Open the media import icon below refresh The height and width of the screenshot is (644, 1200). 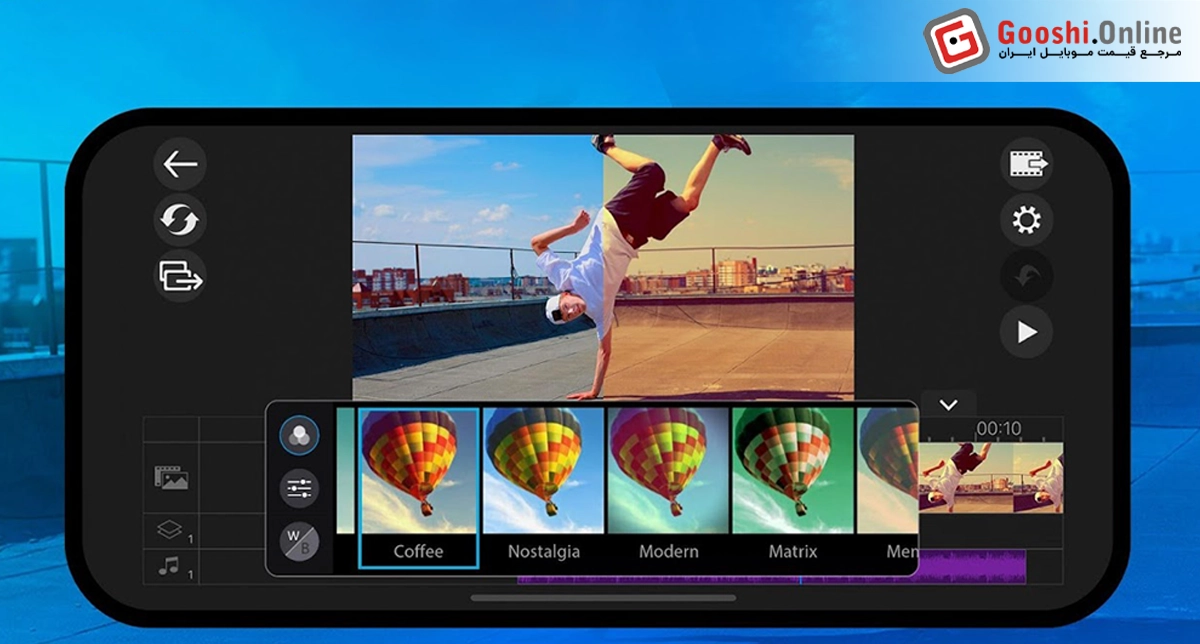point(180,276)
